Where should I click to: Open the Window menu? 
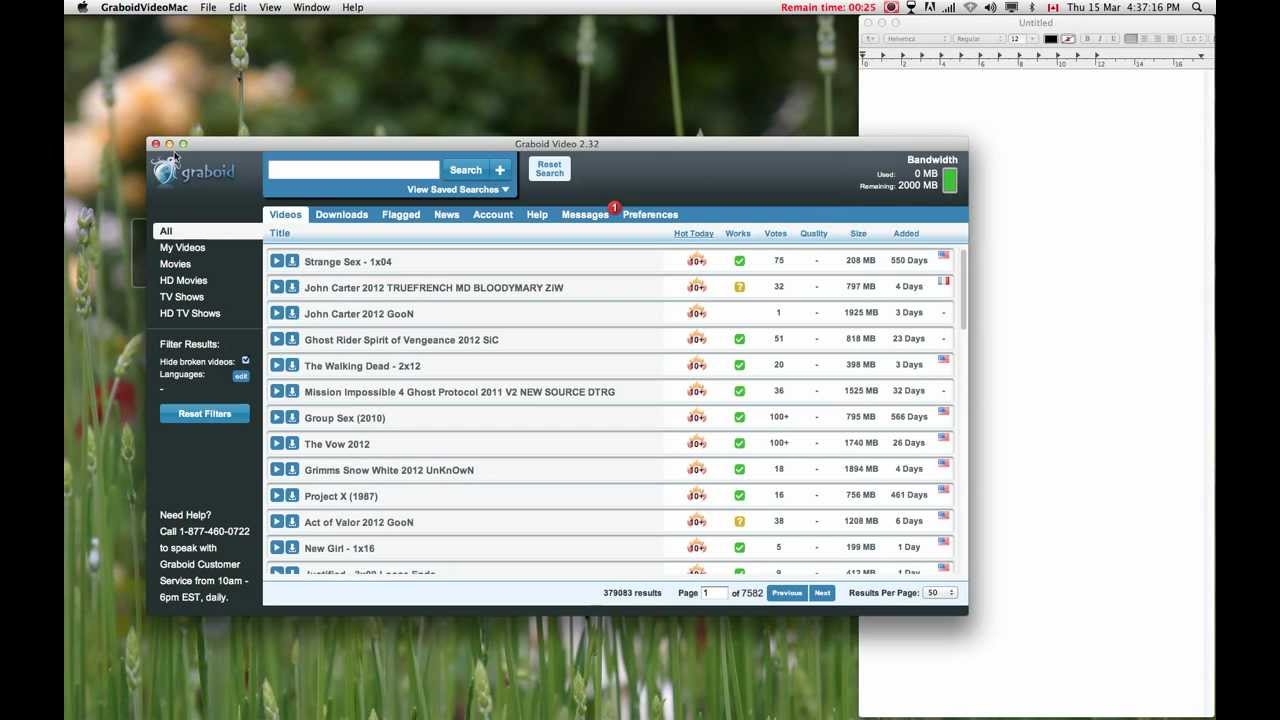coord(312,7)
